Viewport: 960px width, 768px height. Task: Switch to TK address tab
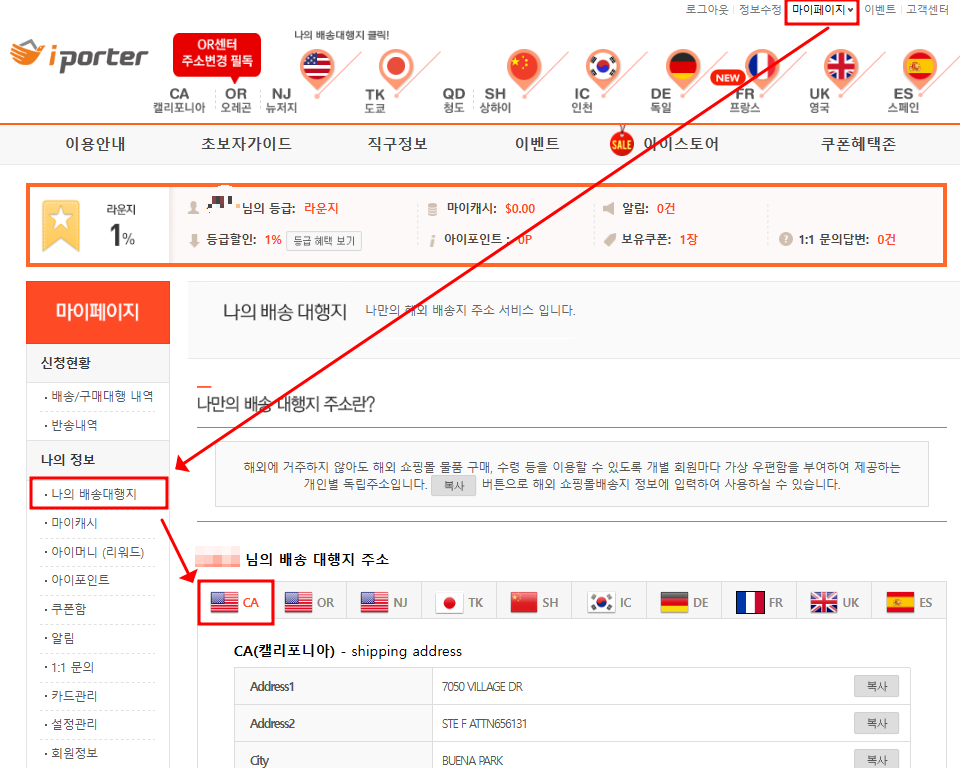click(x=459, y=603)
